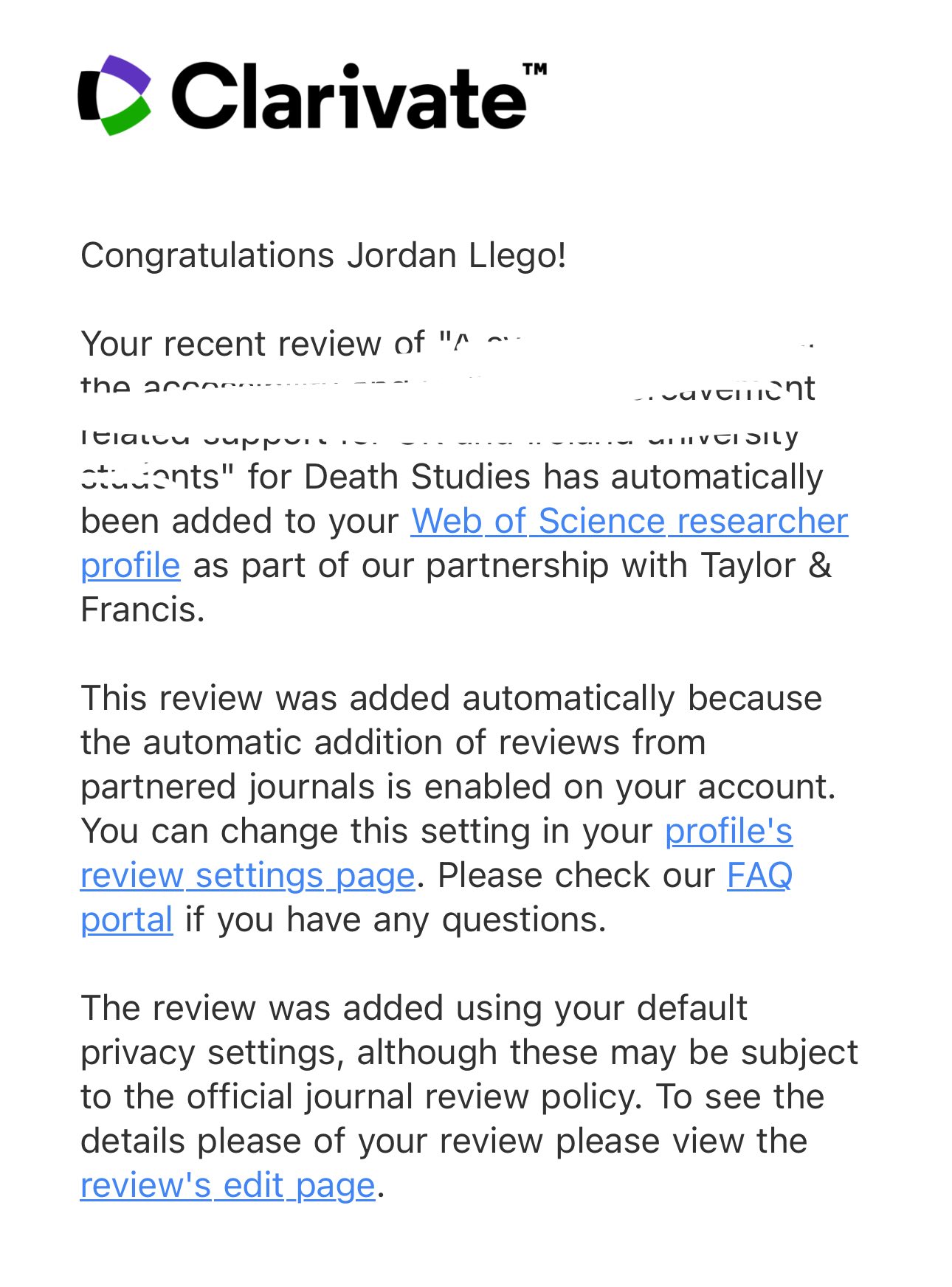Follow the underlined "profile" link before "as part of"
Viewport: 952px width, 1287px height.
click(x=130, y=566)
